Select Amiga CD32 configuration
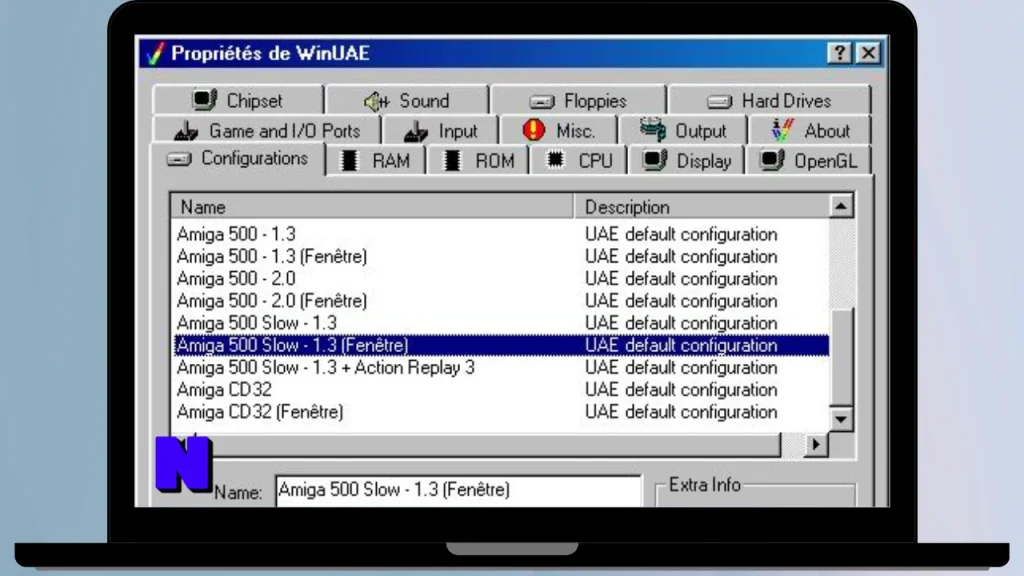Image resolution: width=1024 pixels, height=576 pixels. pyautogui.click(x=501, y=389)
